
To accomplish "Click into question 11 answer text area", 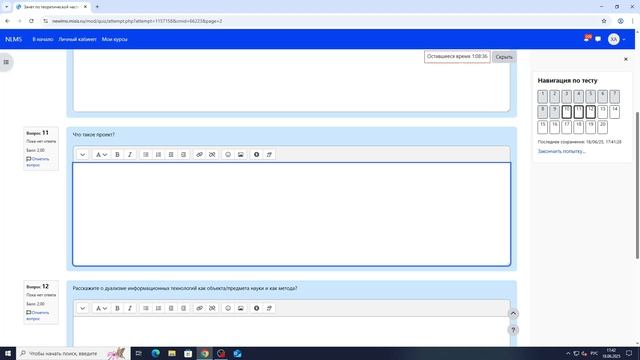I will coord(291,214).
